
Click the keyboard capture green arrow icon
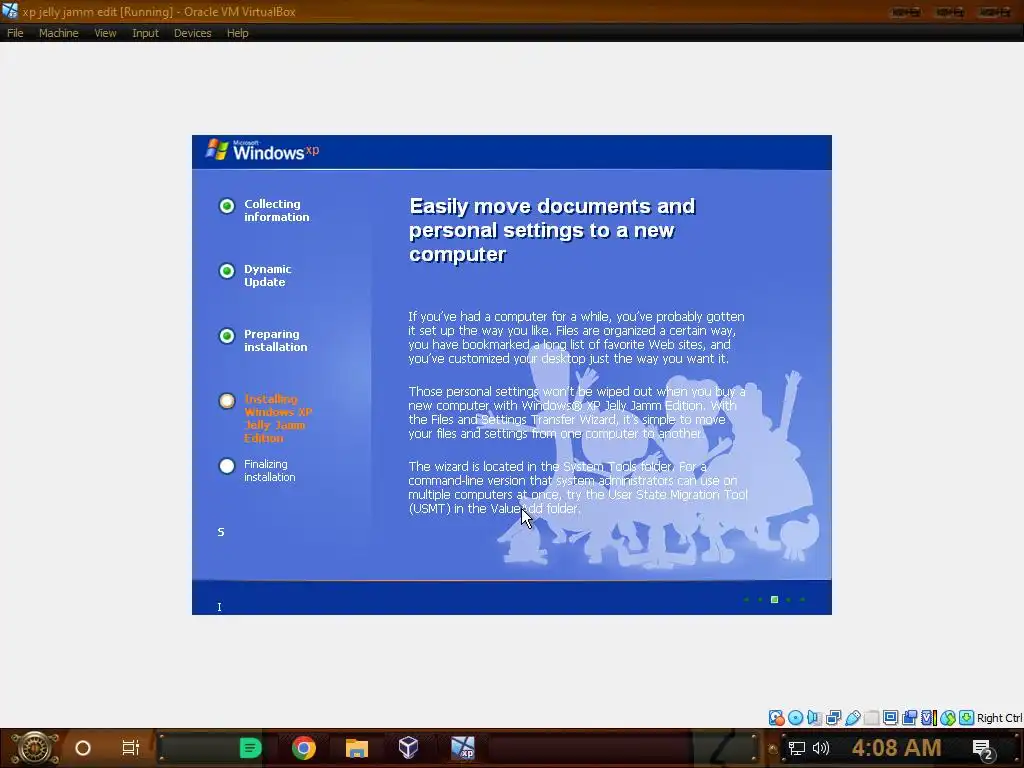pos(967,718)
